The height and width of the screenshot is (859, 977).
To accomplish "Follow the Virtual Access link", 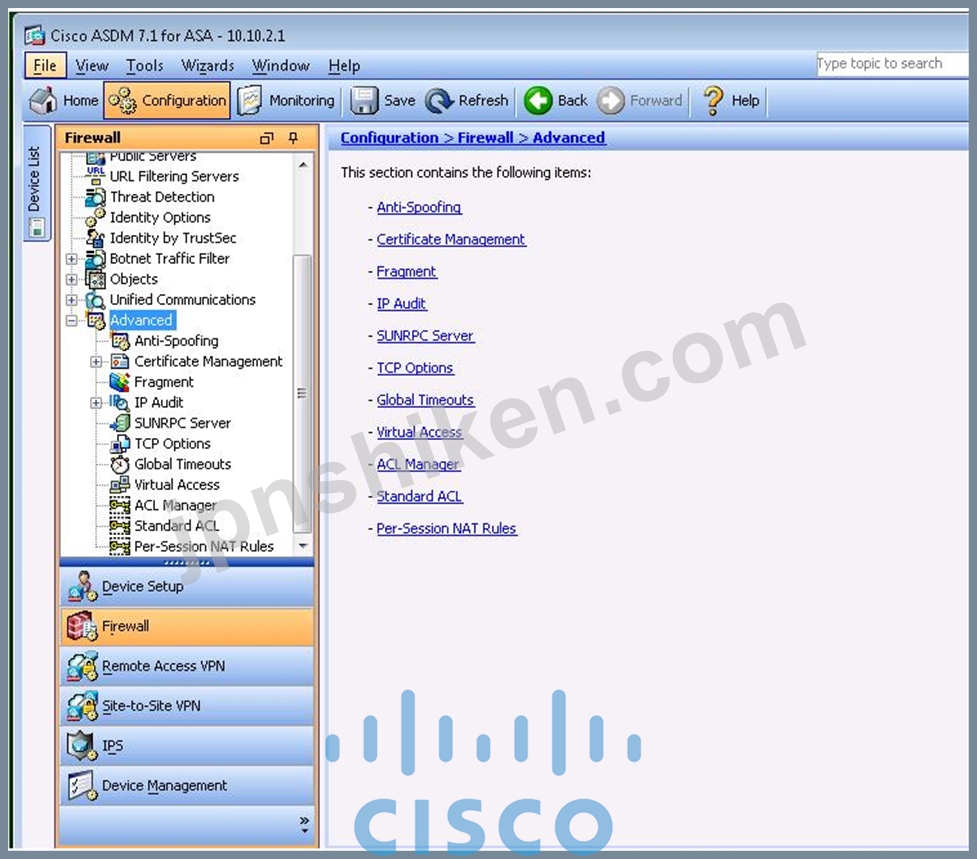I will click(x=419, y=432).
